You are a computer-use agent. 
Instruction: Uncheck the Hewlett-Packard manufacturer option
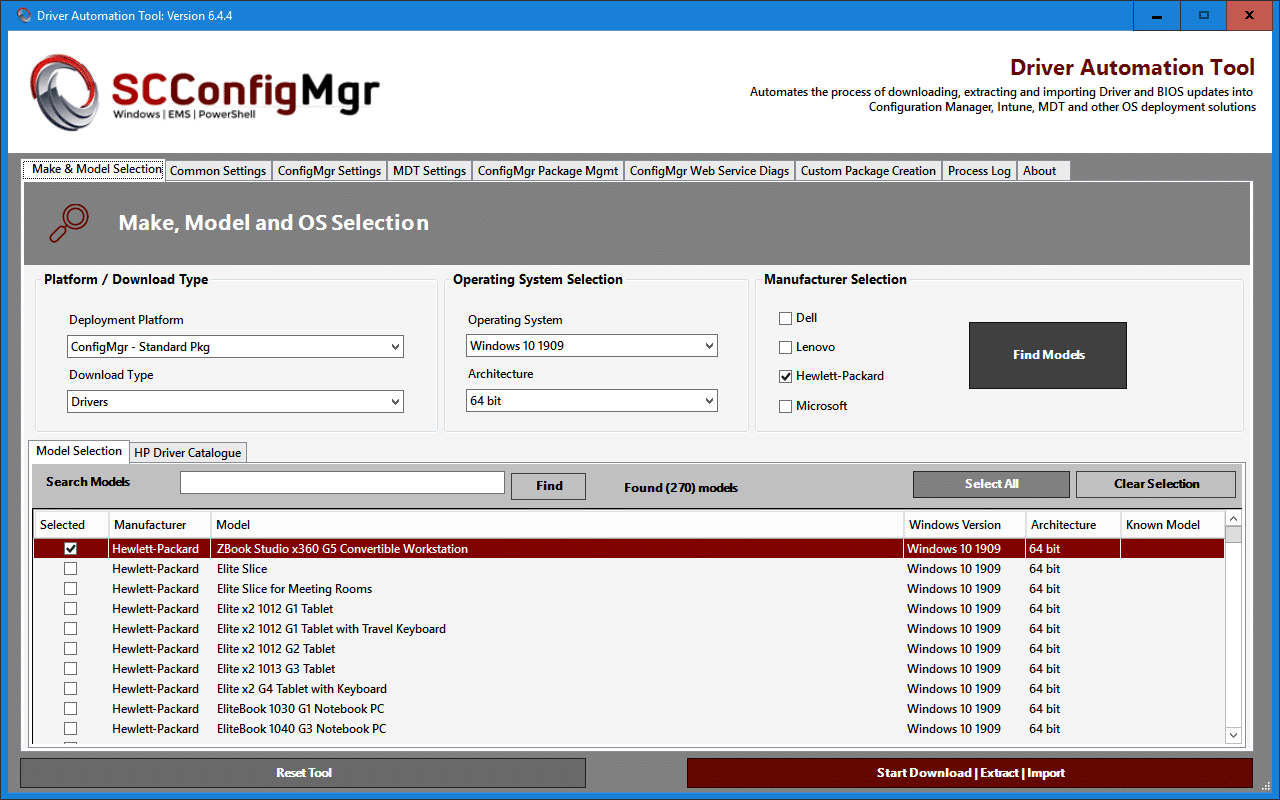click(x=785, y=376)
